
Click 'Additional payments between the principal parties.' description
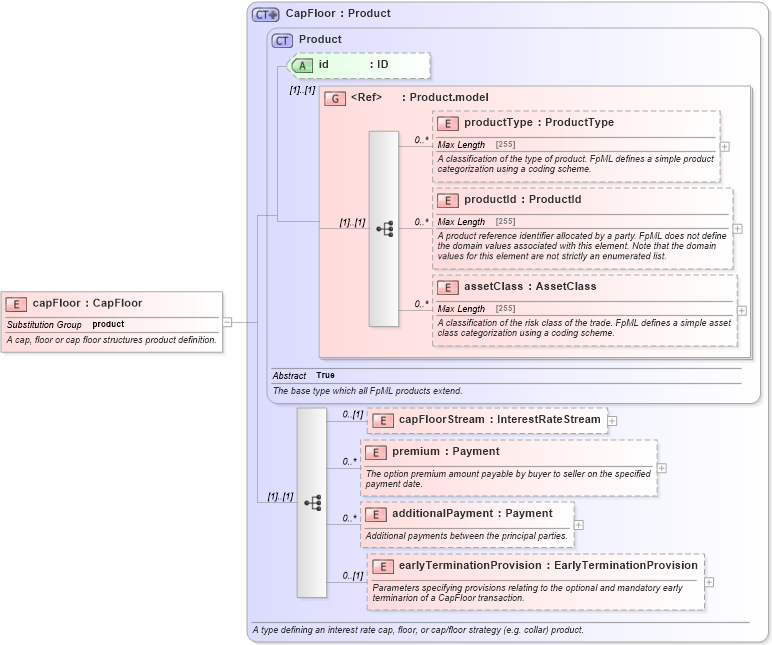[x=466, y=536]
